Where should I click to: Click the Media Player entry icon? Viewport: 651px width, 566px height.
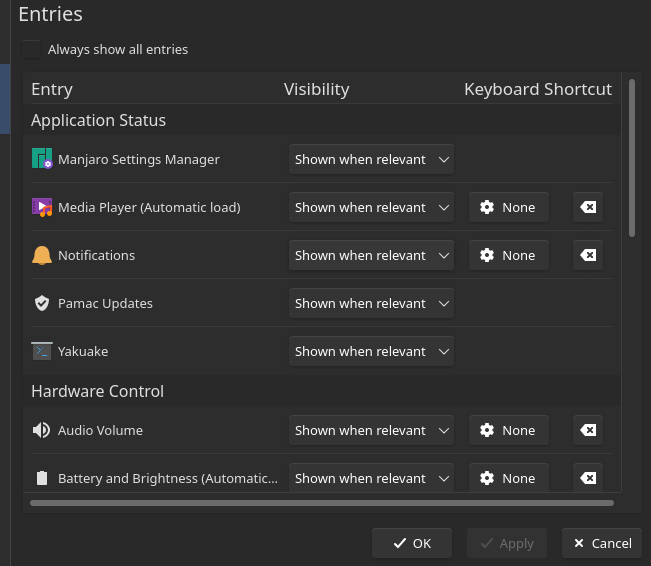[42, 207]
